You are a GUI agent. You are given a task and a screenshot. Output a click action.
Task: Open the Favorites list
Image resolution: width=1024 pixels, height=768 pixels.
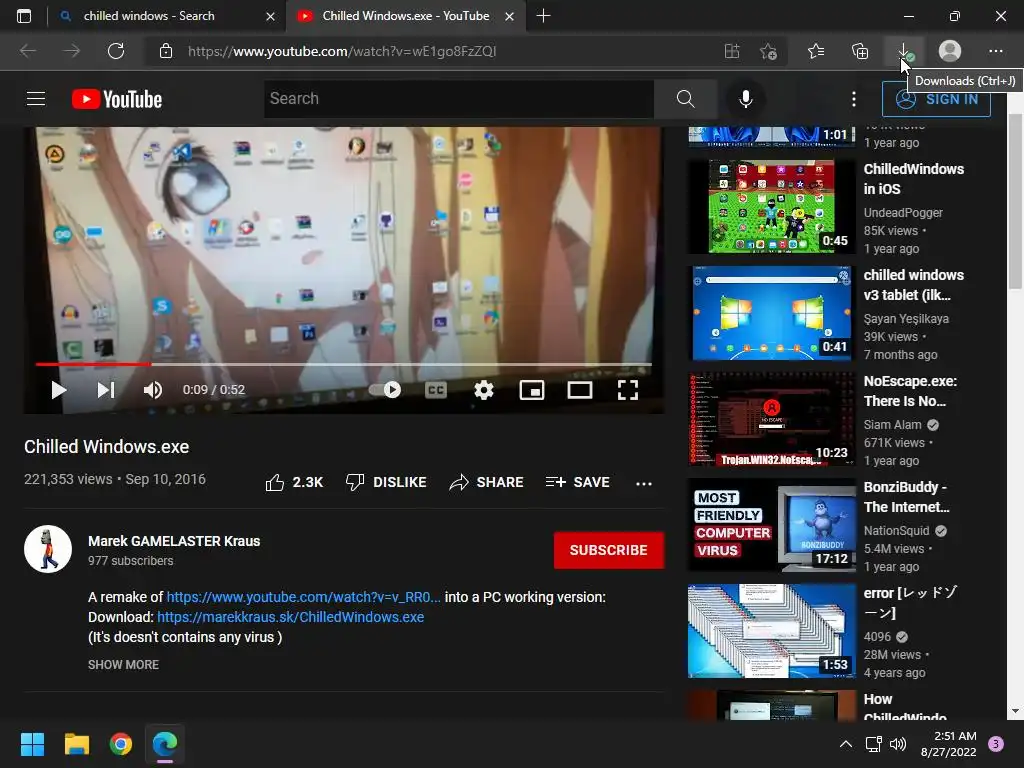pos(816,51)
